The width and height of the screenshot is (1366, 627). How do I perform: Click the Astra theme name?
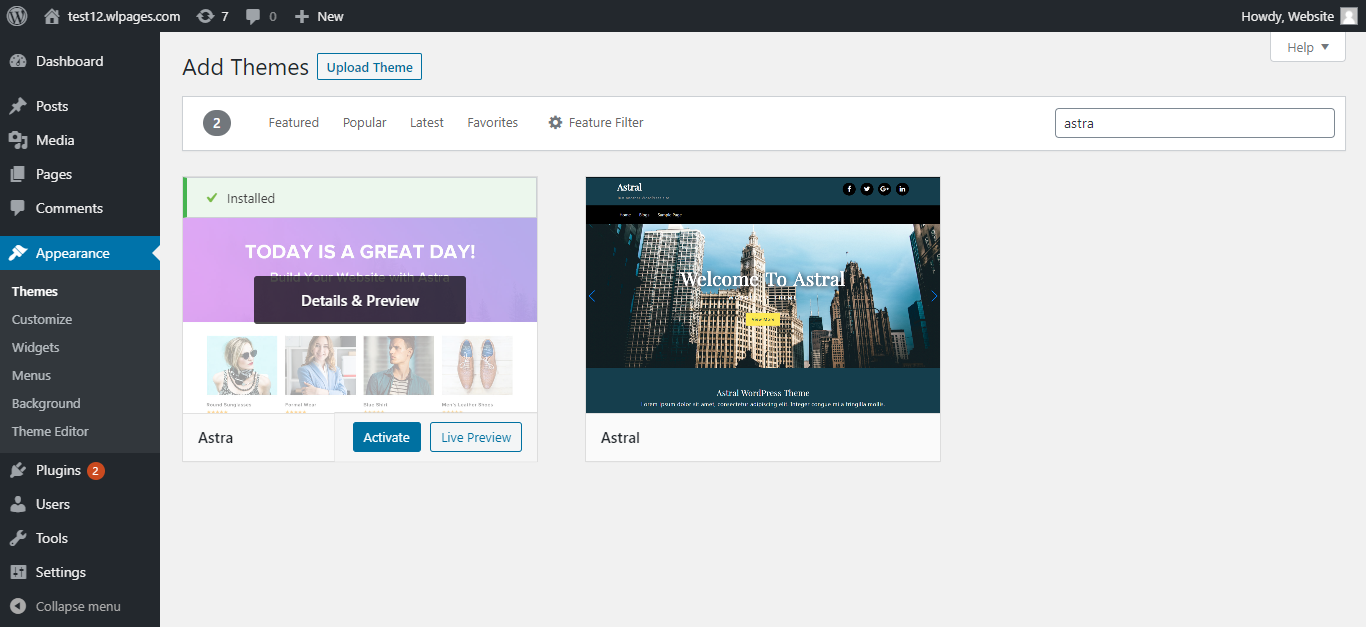coord(216,438)
